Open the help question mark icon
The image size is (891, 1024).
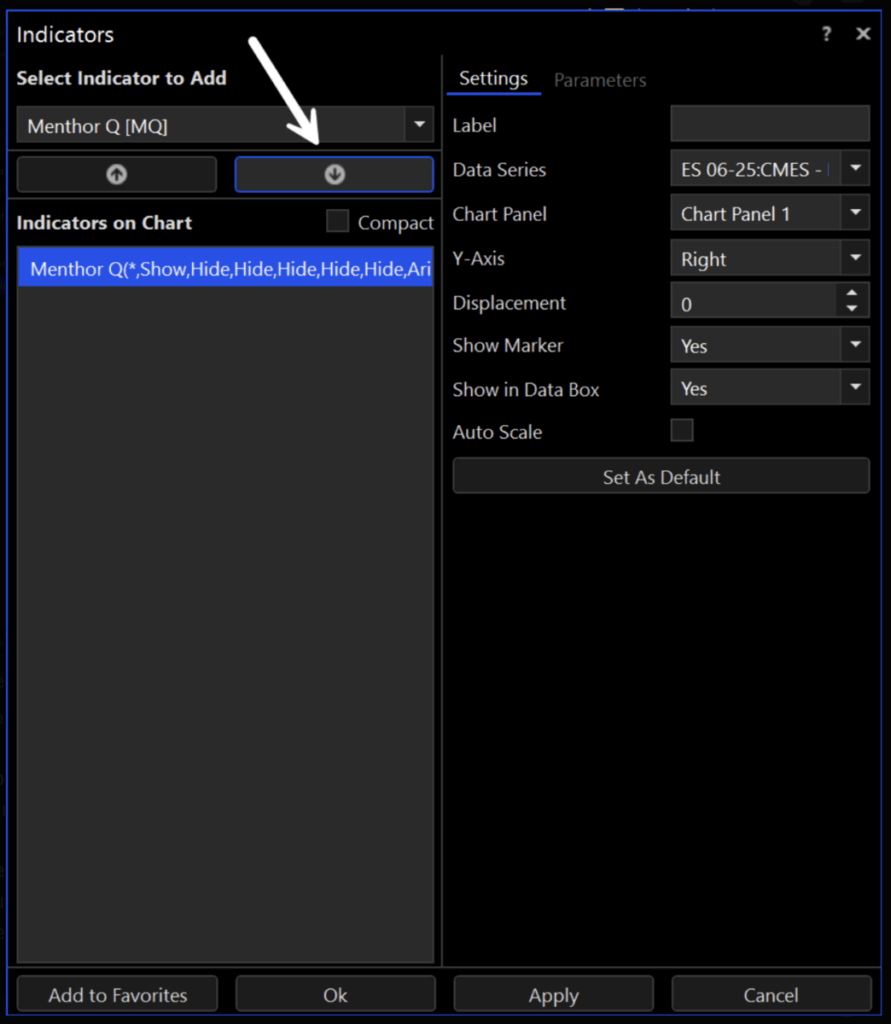[826, 33]
